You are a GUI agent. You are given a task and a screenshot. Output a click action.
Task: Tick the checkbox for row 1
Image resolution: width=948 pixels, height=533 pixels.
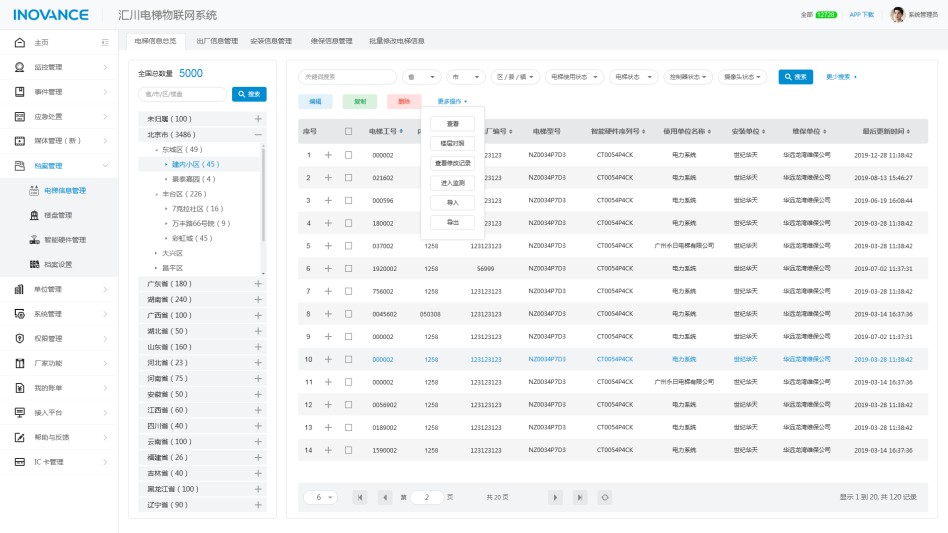[348, 155]
